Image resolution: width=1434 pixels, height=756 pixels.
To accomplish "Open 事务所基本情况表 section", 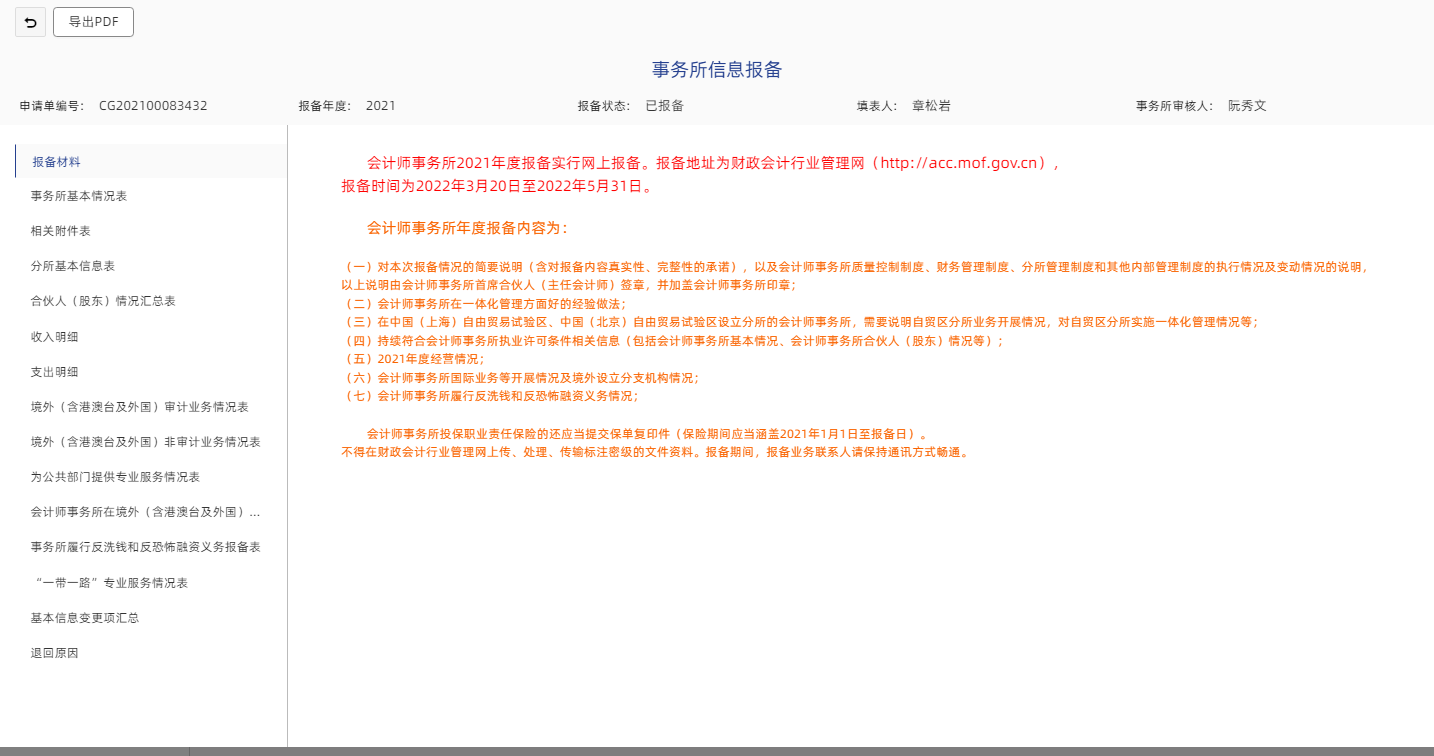I will tap(79, 196).
